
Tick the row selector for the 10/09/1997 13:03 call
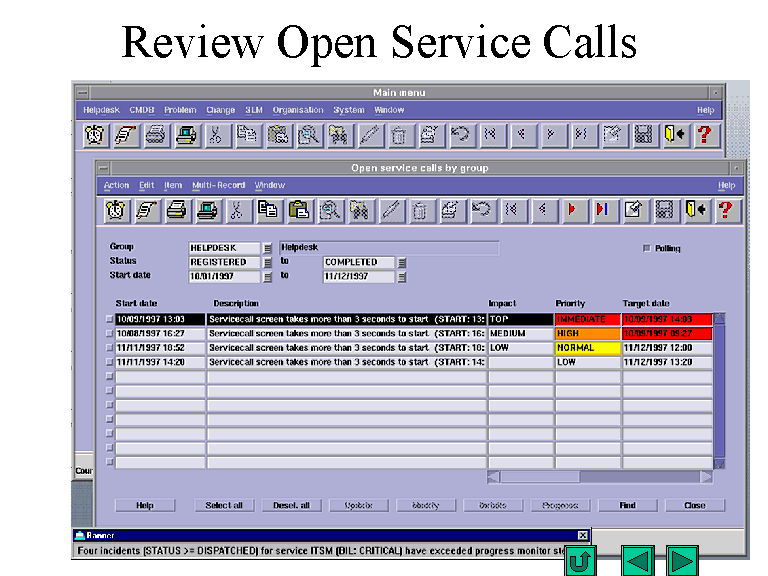pyautogui.click(x=110, y=319)
